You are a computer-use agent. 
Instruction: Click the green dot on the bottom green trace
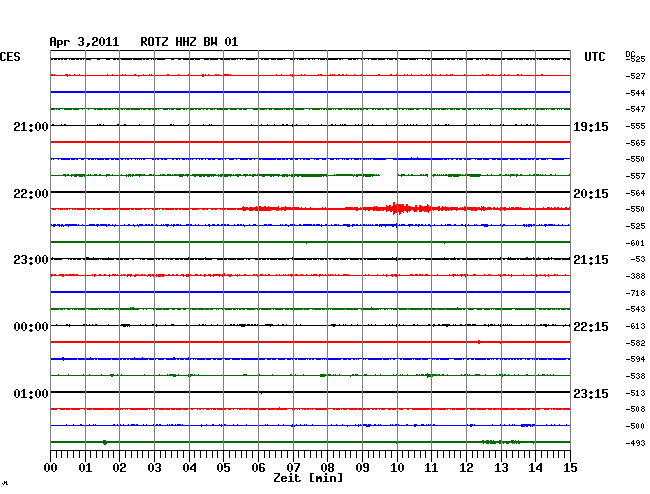coord(105,442)
